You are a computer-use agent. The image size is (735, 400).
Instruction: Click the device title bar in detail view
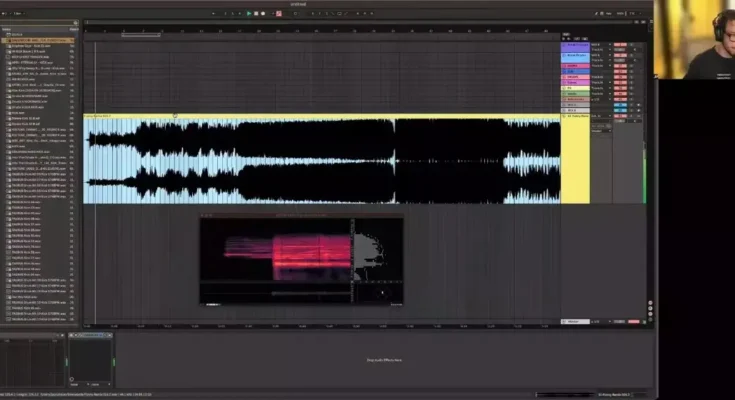pos(90,334)
